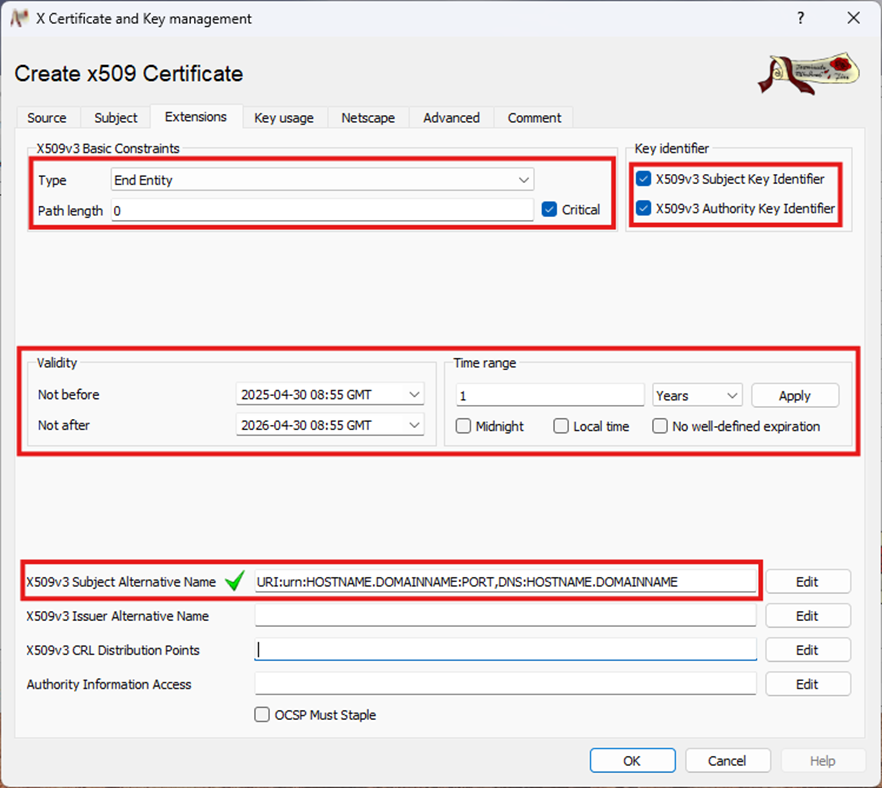The height and width of the screenshot is (788, 882).
Task: Click the green checkmark validation icon
Action: click(235, 581)
